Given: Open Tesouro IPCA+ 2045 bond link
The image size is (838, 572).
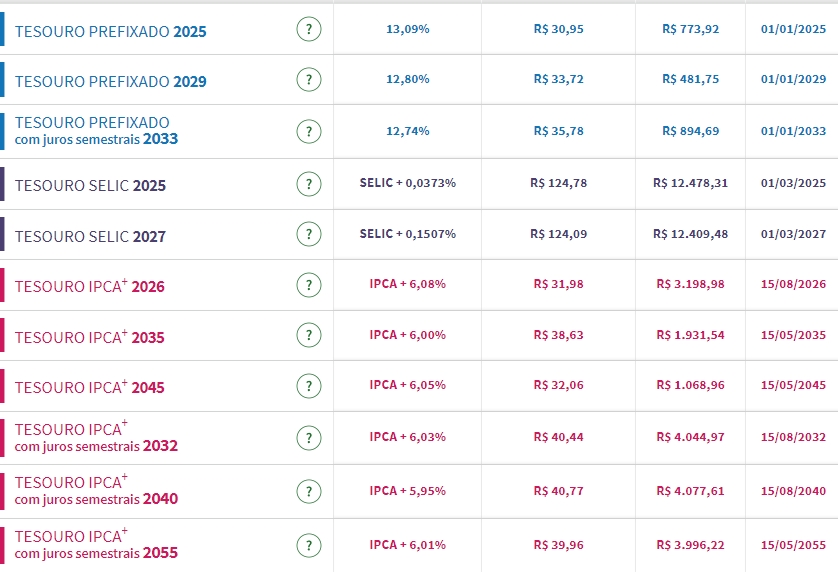Looking at the screenshot, I should coord(89,387).
